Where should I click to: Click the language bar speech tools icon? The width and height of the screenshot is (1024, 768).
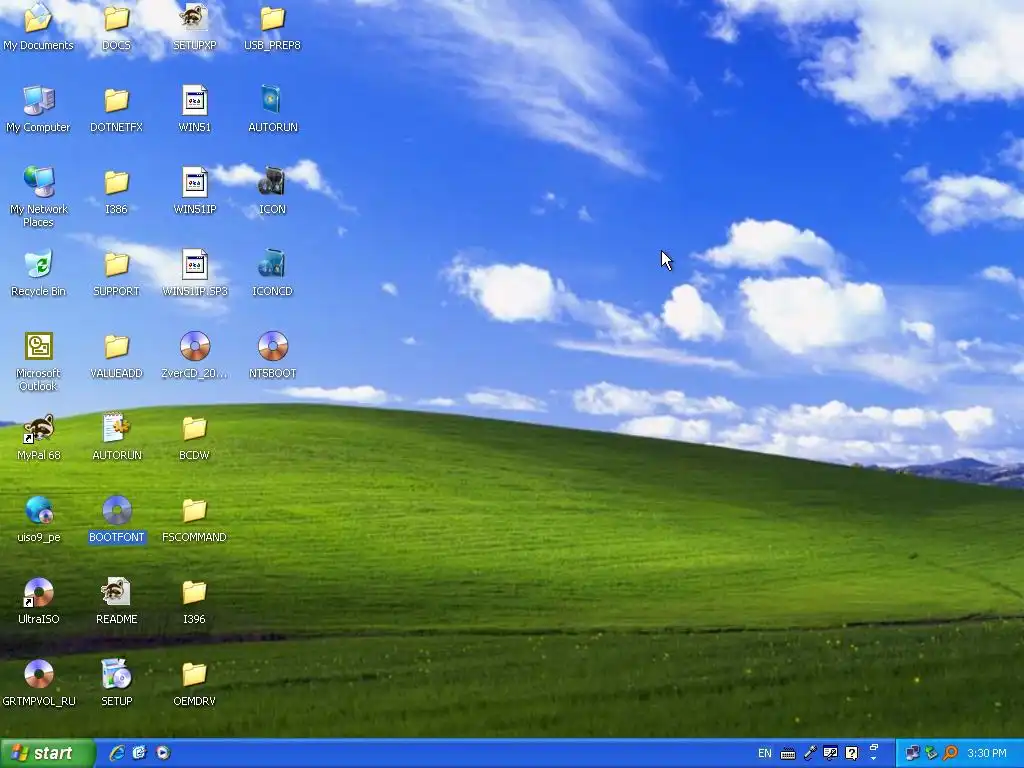coord(830,753)
